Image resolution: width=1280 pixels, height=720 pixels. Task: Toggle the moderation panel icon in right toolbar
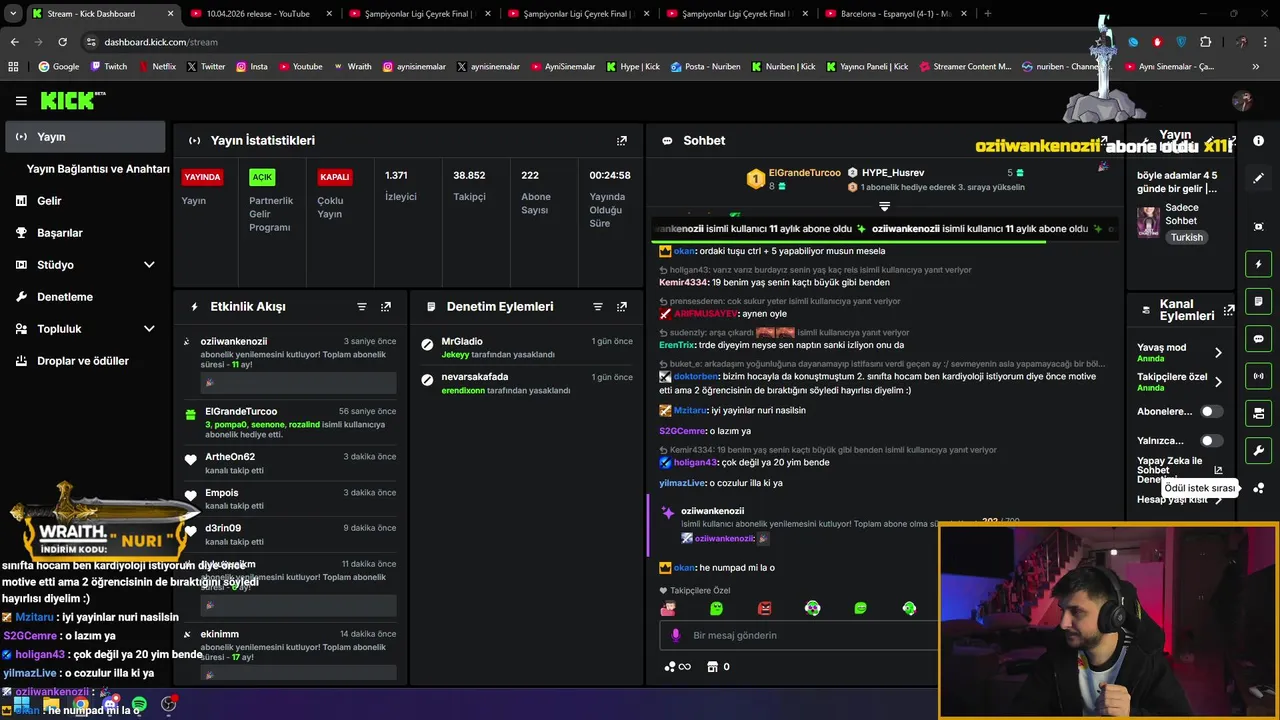coord(1259,413)
